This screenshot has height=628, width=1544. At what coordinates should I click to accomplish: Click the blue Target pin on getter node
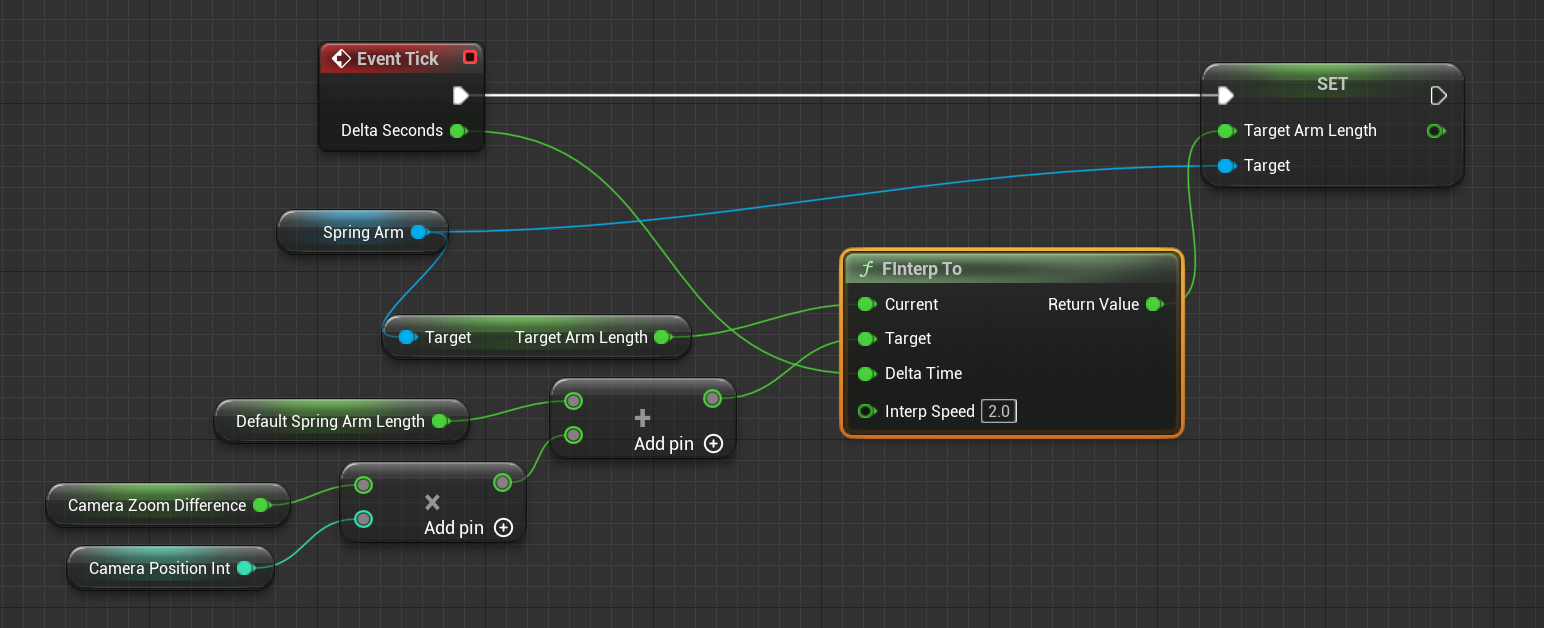(x=407, y=337)
